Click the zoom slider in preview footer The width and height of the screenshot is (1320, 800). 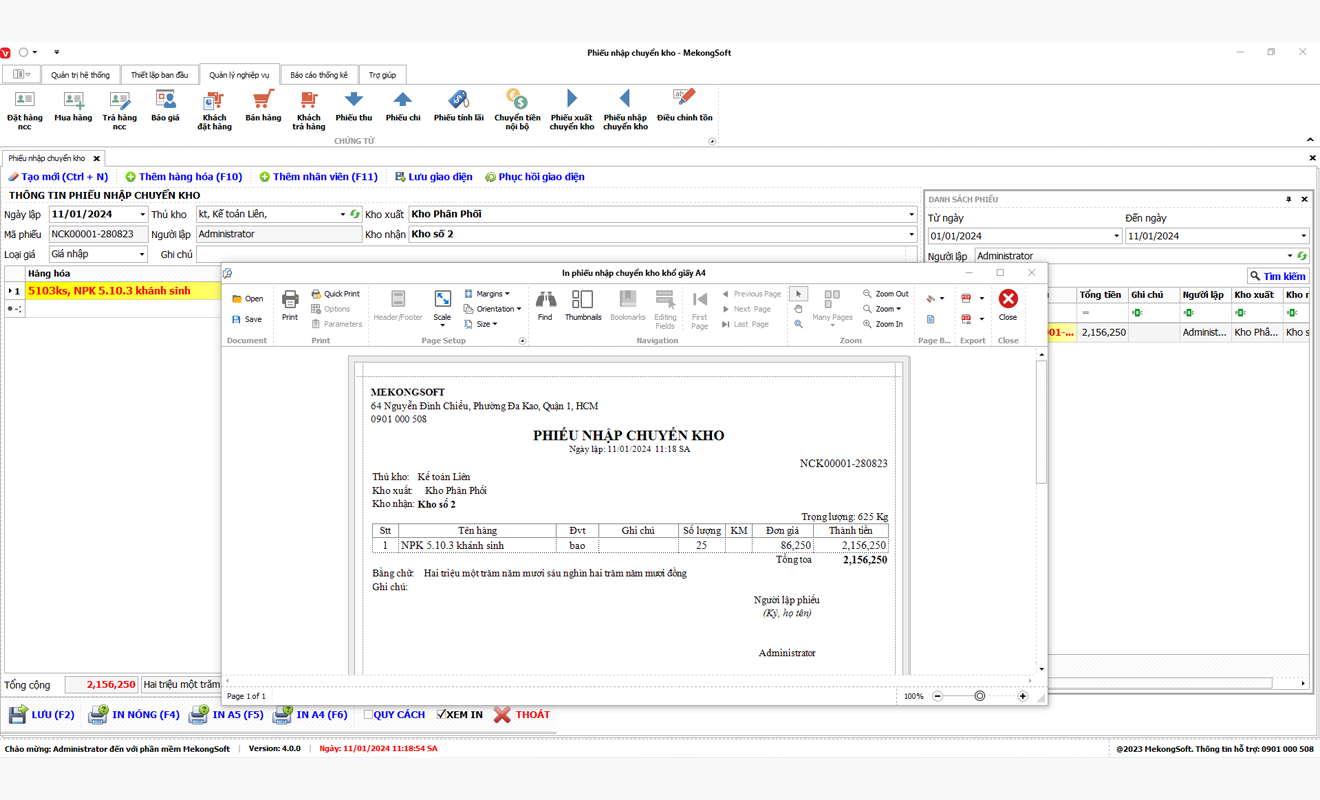979,696
